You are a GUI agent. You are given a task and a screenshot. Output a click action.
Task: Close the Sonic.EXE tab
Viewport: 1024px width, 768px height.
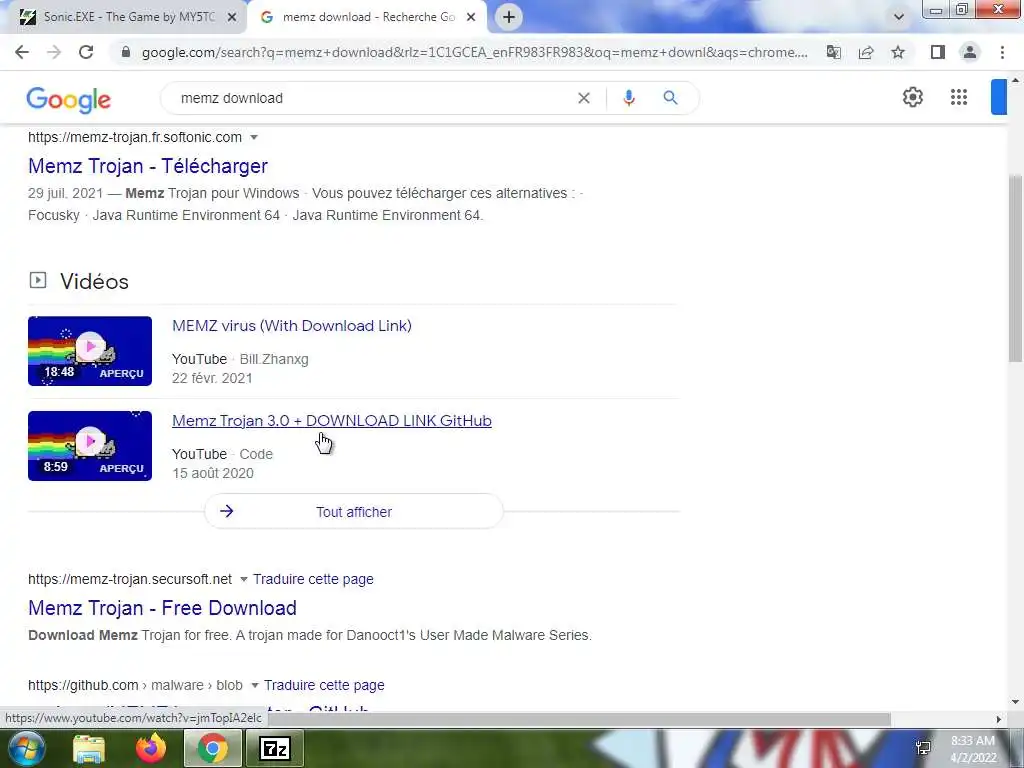[x=232, y=18]
